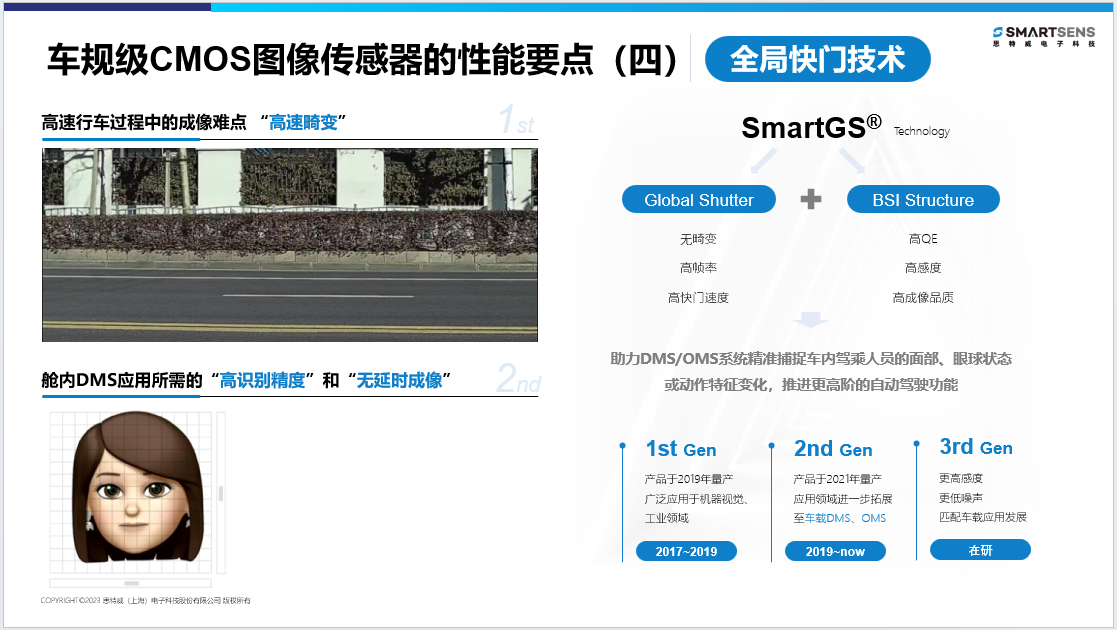Click the blue text 无延时成像
This screenshot has height=630, width=1117.
(x=399, y=381)
